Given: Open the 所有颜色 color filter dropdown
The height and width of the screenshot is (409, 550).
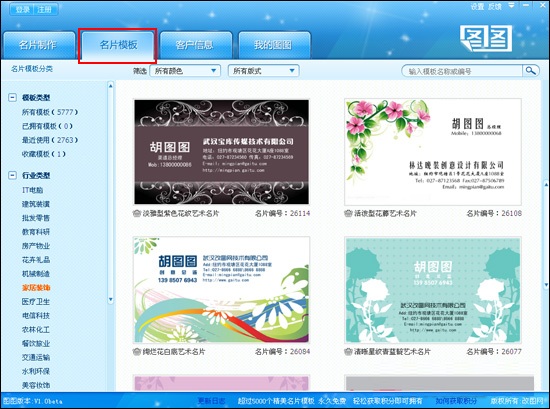Looking at the screenshot, I should [x=185, y=71].
